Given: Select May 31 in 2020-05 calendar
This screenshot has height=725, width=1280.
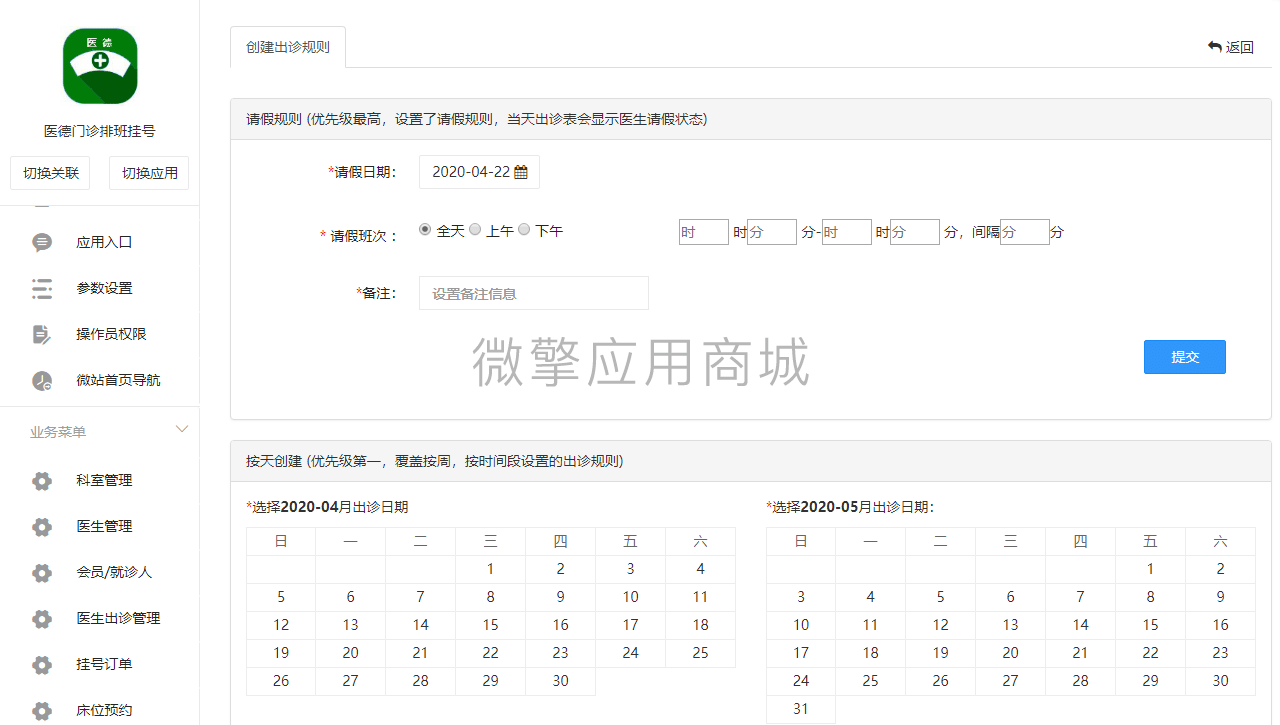Looking at the screenshot, I should 801,709.
